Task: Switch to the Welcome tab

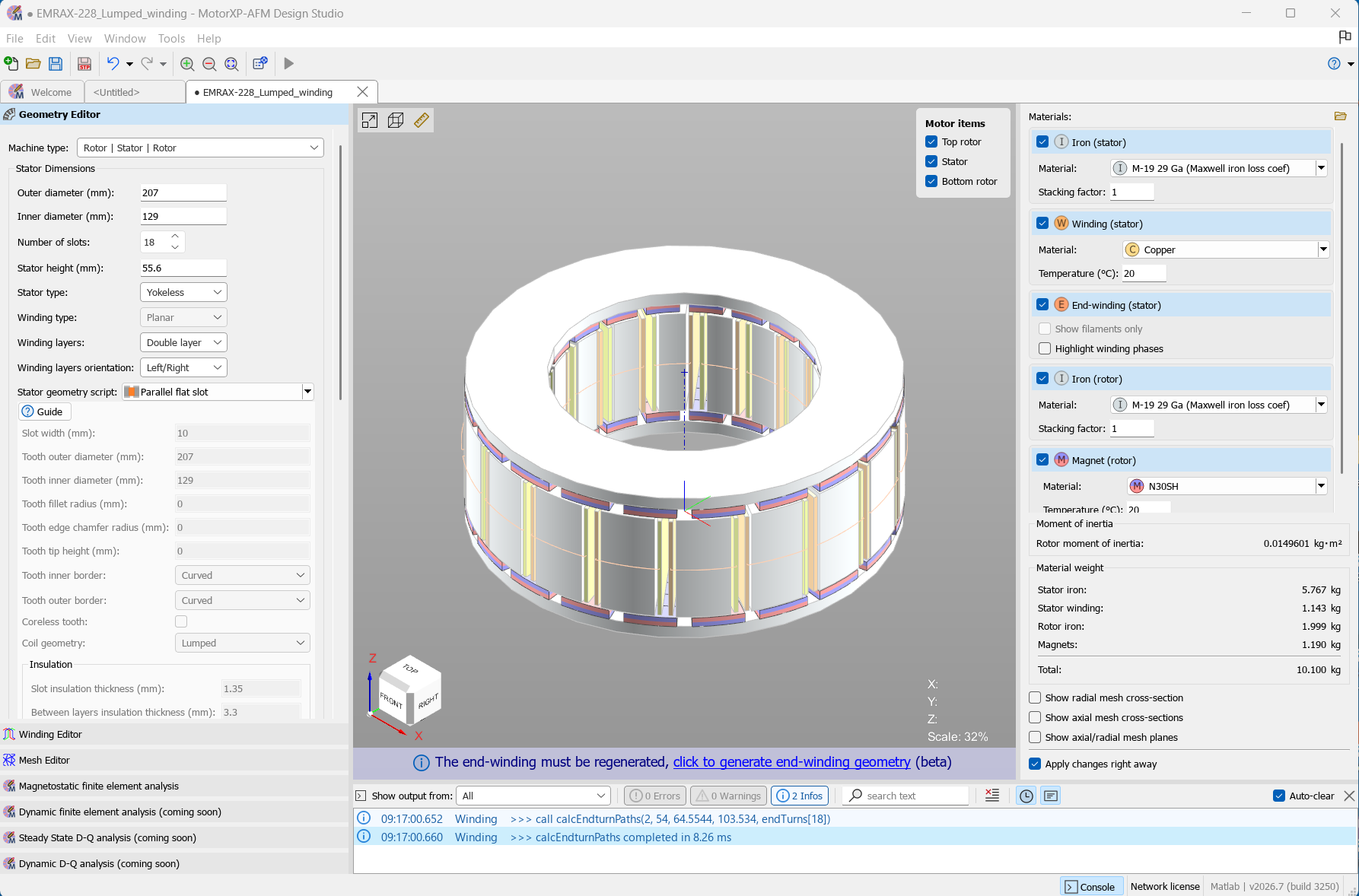Action: click(42, 92)
